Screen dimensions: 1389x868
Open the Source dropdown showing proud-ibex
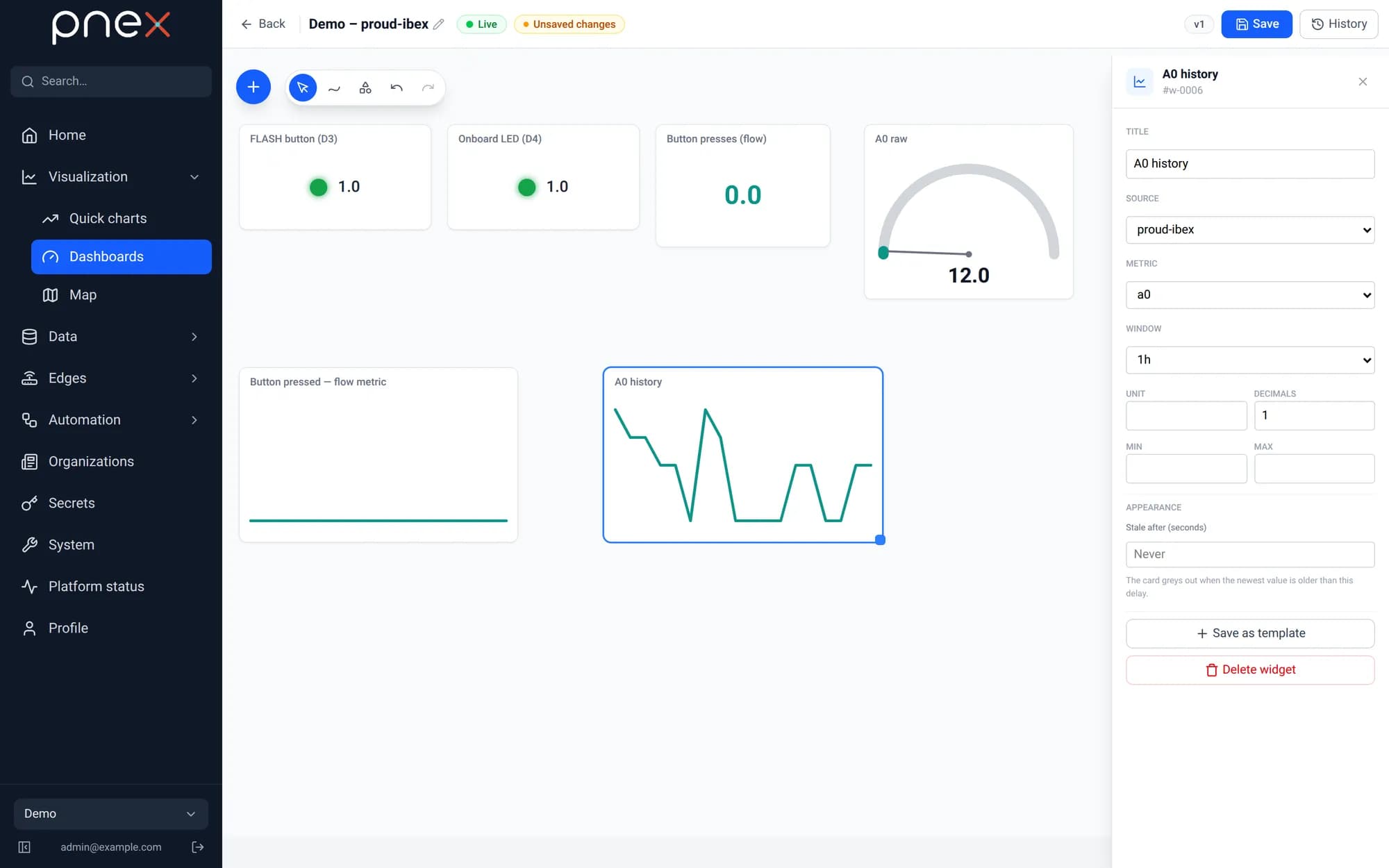[1249, 230]
